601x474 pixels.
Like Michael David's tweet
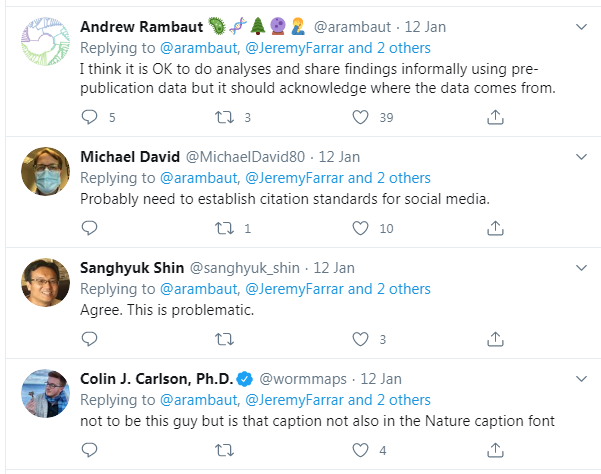point(361,228)
